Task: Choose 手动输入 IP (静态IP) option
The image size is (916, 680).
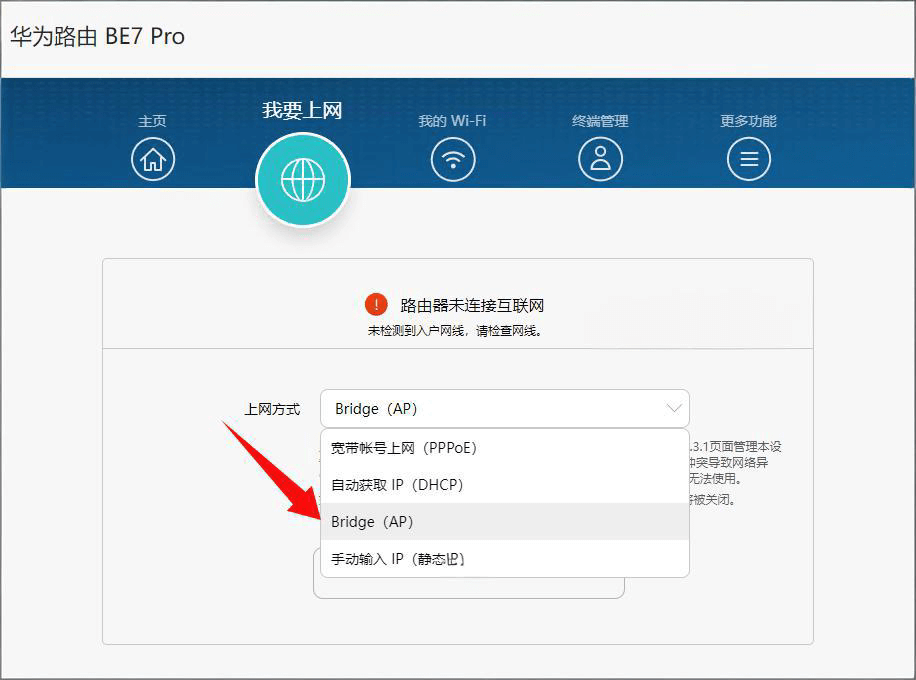Action: click(x=505, y=558)
